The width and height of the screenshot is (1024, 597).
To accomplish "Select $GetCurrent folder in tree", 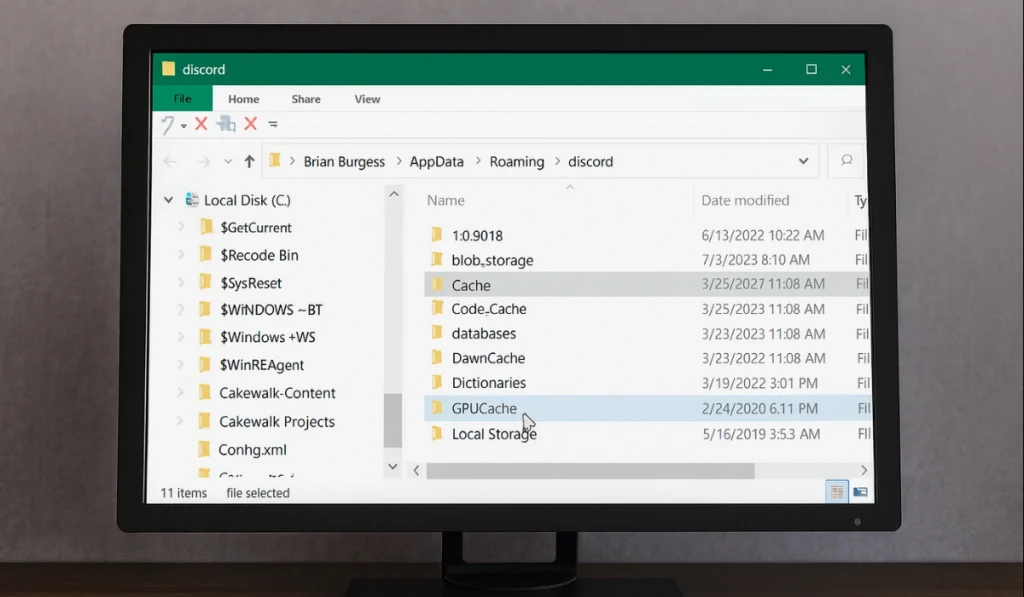I will coord(256,228).
